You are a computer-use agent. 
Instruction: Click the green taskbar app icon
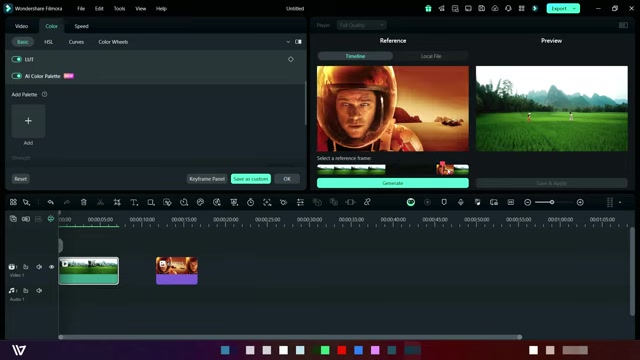pos(325,350)
